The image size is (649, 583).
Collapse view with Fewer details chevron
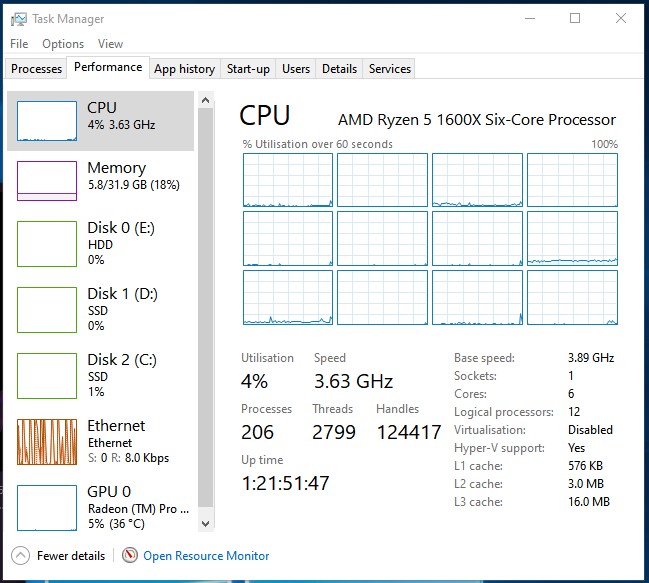[x=21, y=555]
